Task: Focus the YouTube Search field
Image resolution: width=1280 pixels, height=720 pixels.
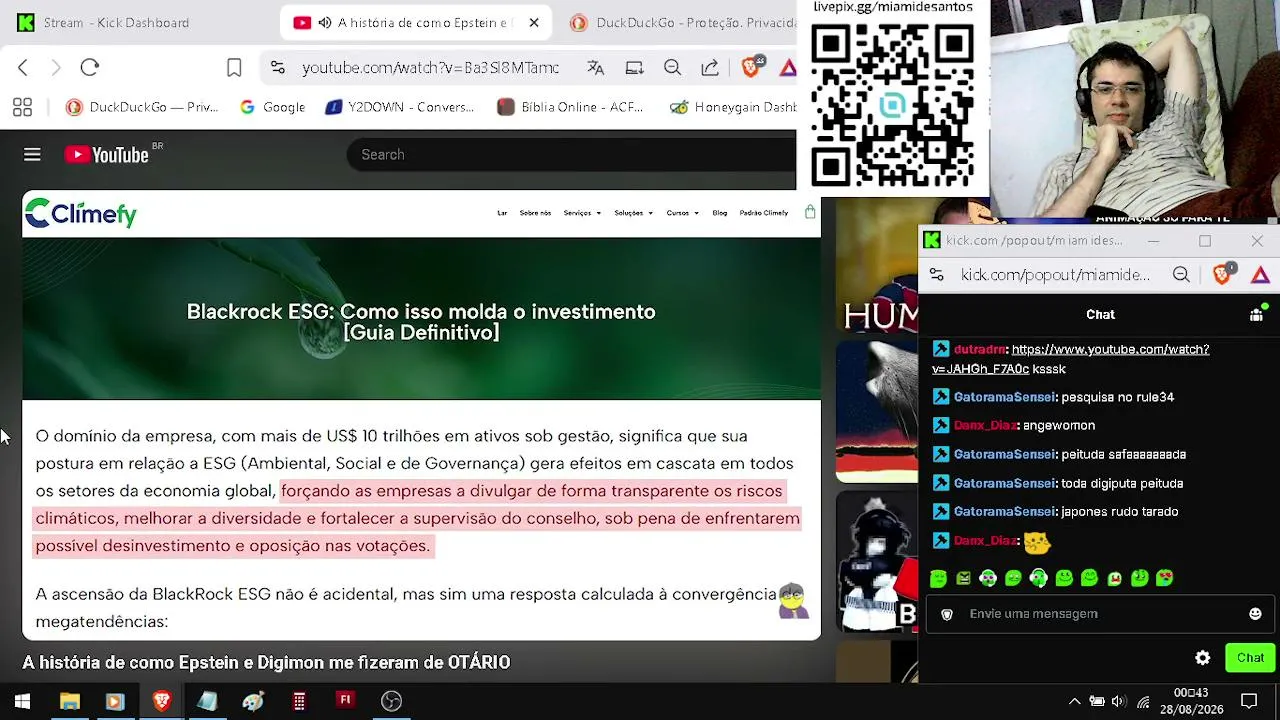Action: point(571,154)
